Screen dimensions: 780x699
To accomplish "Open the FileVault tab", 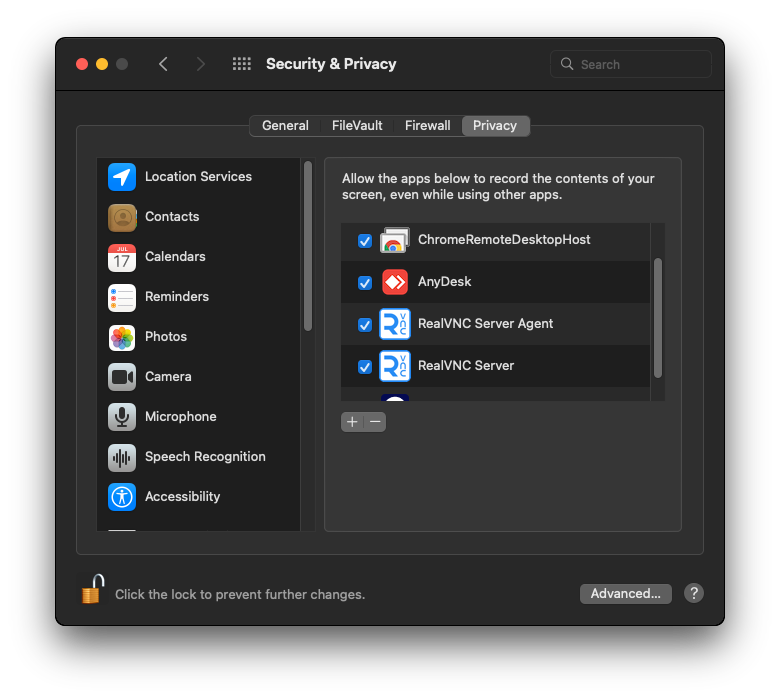I will click(x=357, y=126).
